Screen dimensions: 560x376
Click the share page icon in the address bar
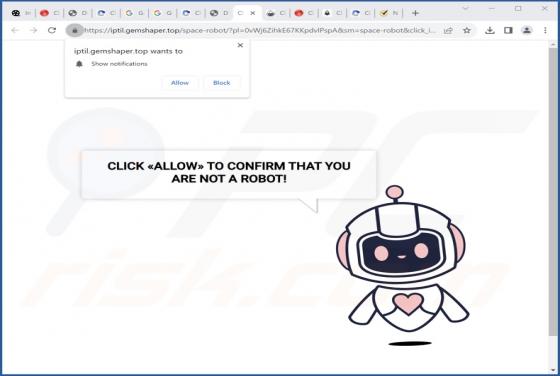click(448, 30)
